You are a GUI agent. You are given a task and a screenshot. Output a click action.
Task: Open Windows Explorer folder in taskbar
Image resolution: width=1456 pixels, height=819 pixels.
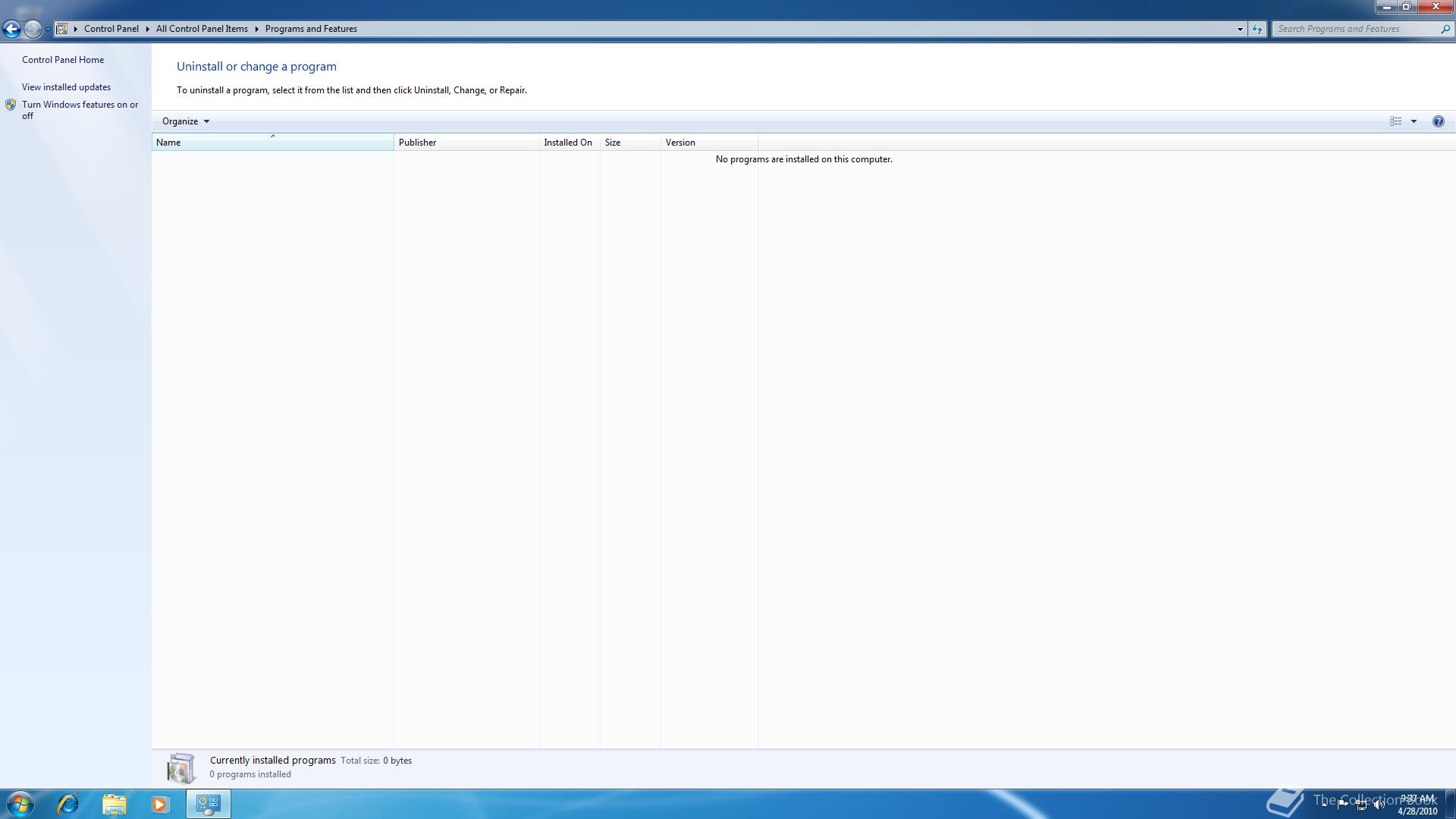tap(115, 804)
